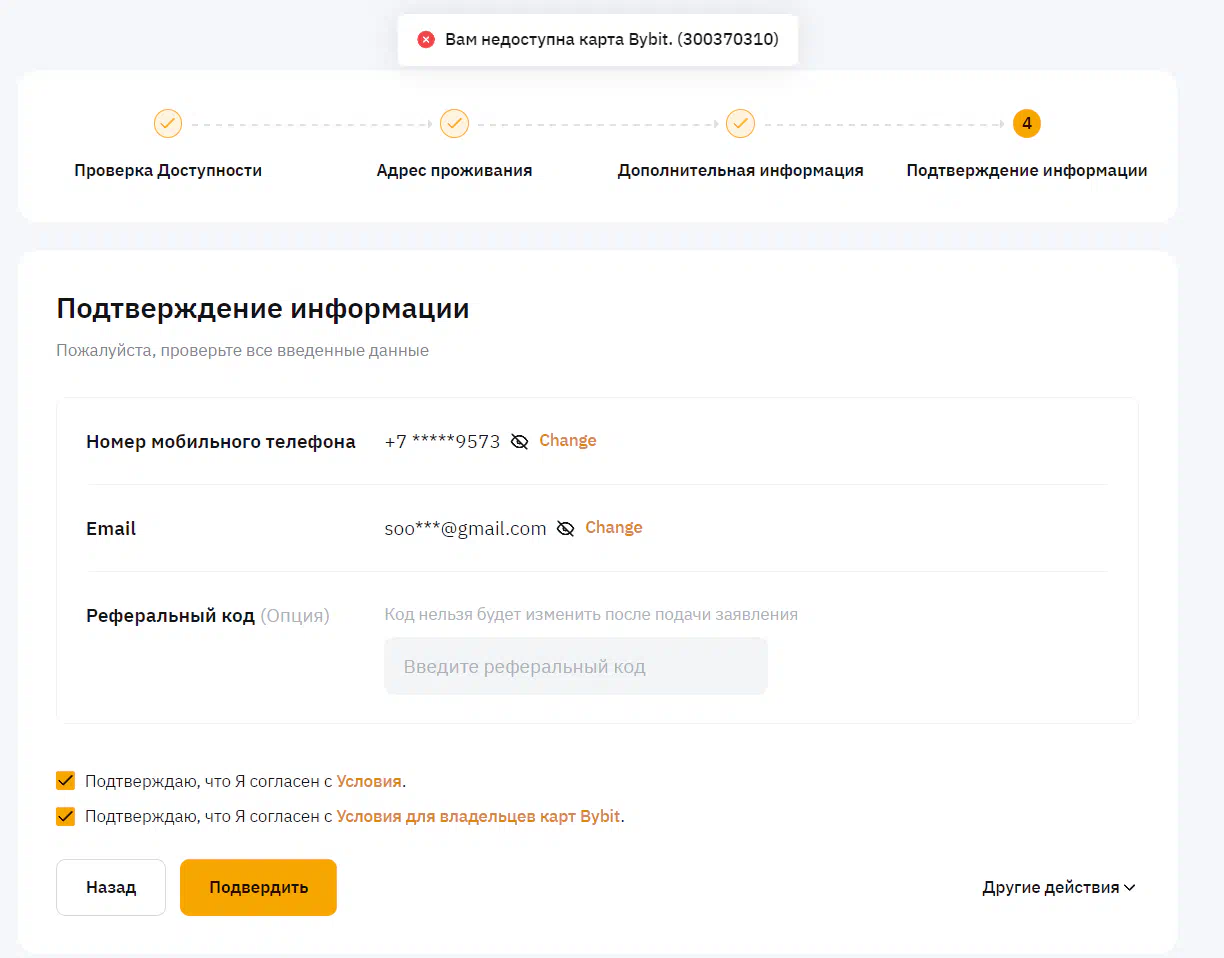The width and height of the screenshot is (1224, 958).
Task: Select Подтверждение информации step label
Action: pyautogui.click(x=1027, y=170)
